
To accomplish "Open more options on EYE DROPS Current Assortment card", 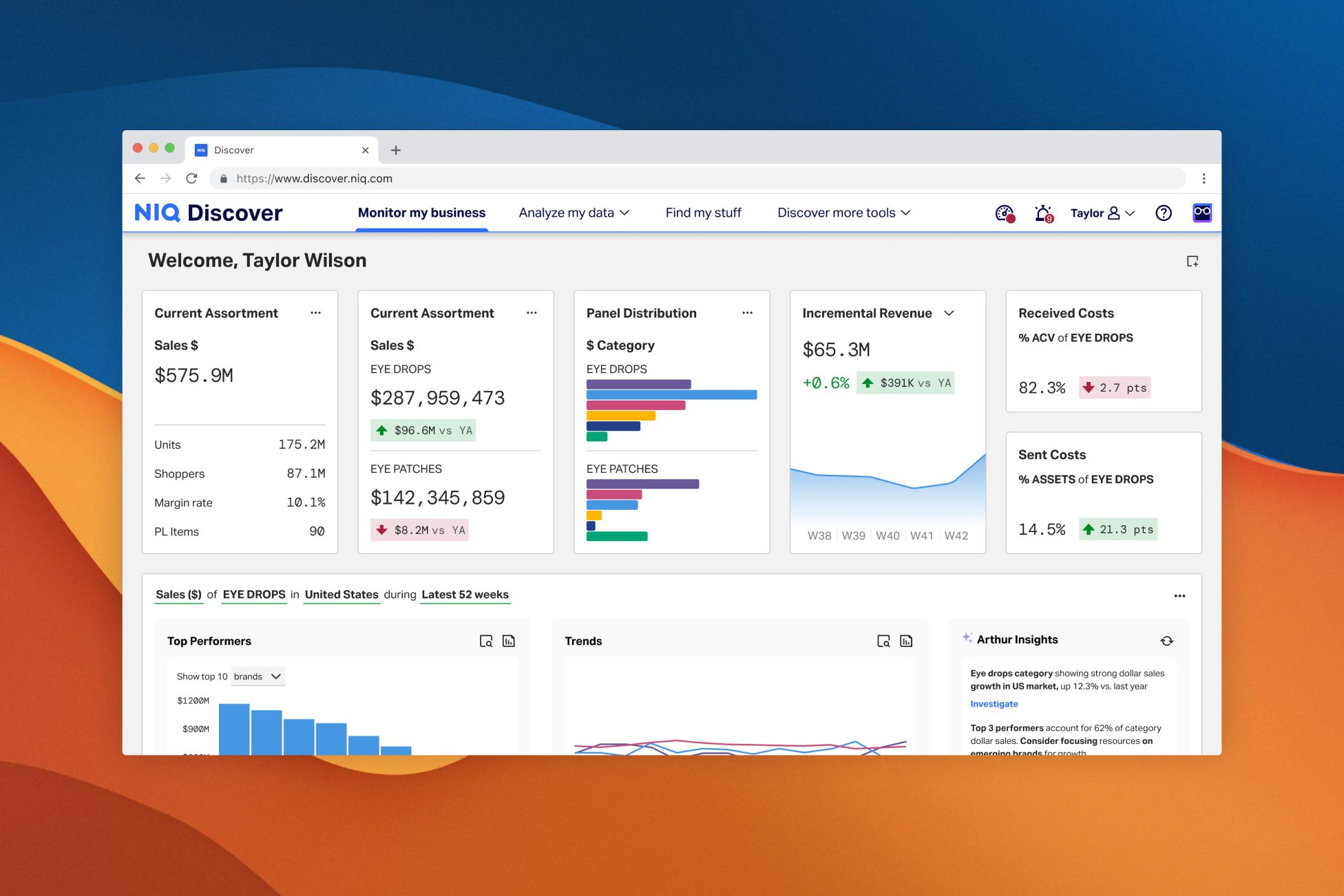I will 532,313.
